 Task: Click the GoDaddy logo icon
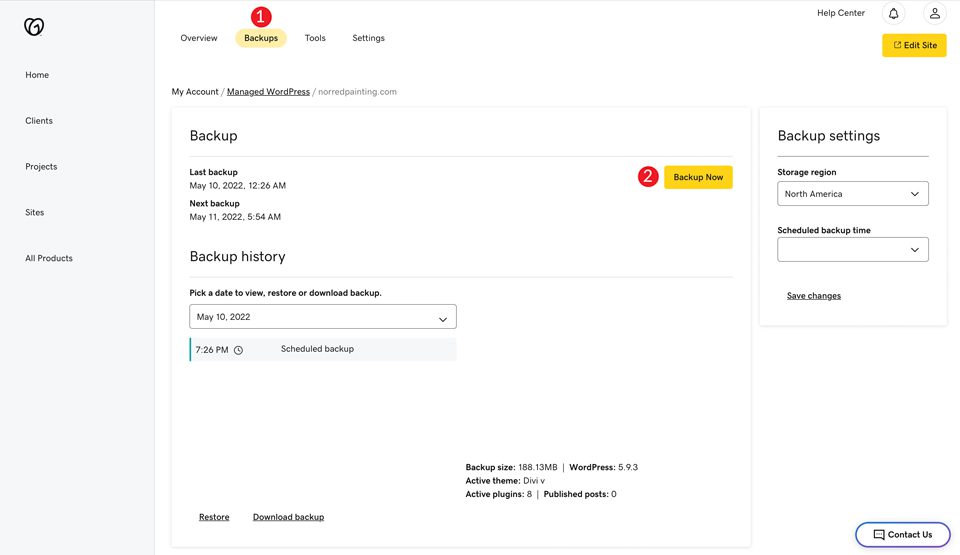(34, 27)
